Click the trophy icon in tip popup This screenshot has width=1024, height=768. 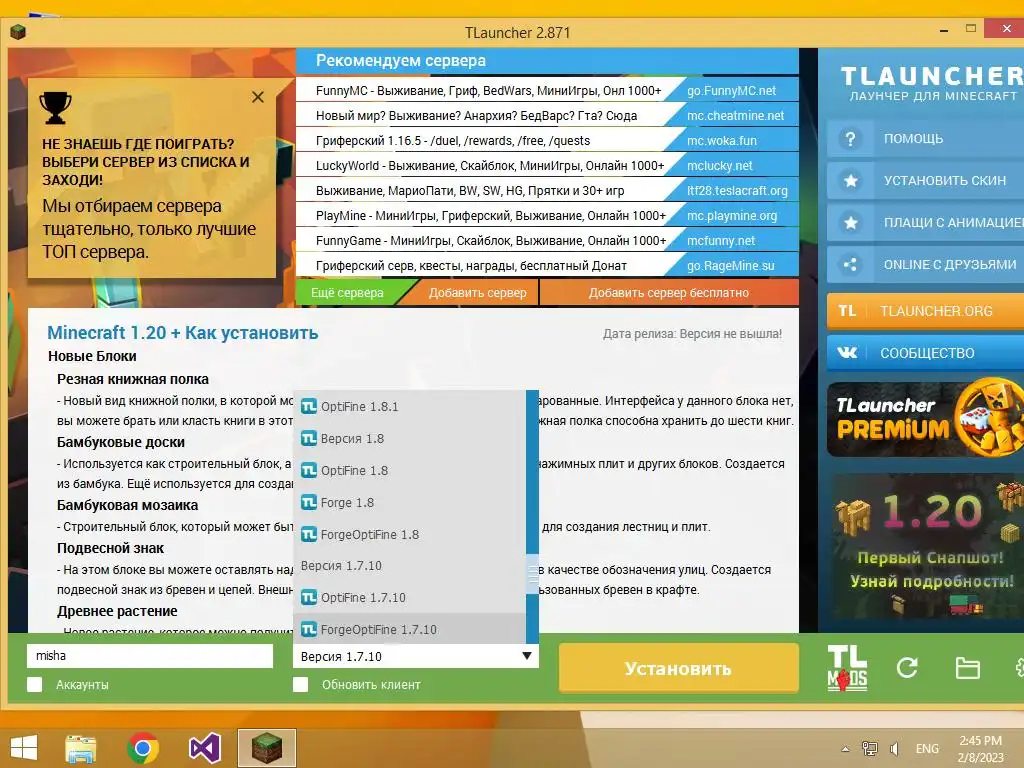tap(56, 107)
